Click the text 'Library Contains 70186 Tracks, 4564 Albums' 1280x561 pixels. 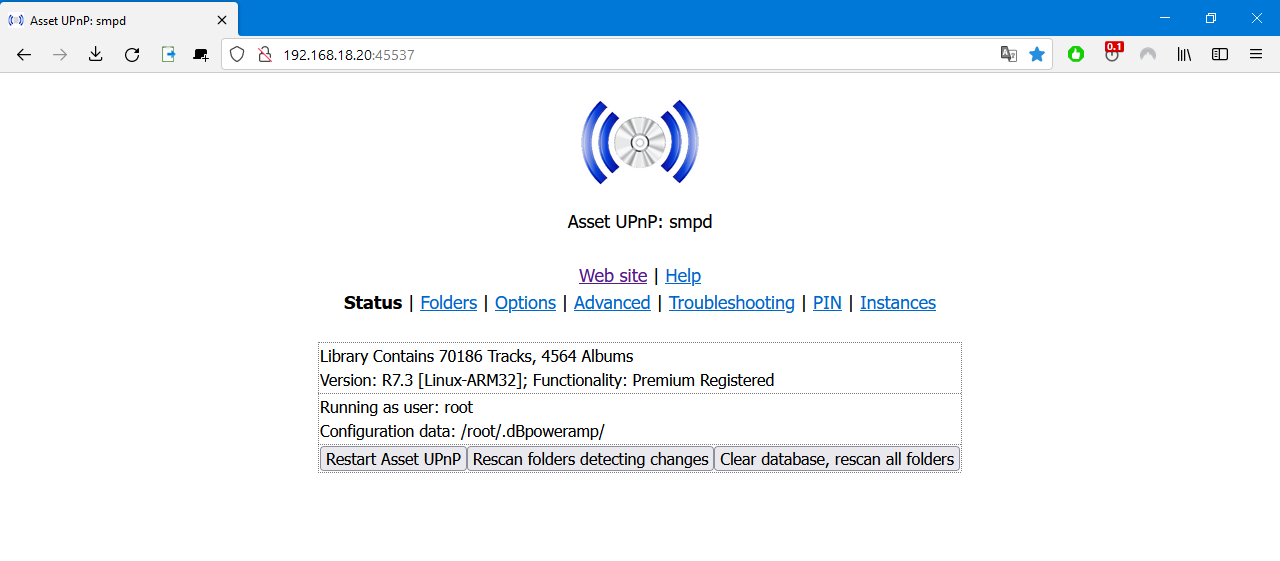tap(476, 356)
